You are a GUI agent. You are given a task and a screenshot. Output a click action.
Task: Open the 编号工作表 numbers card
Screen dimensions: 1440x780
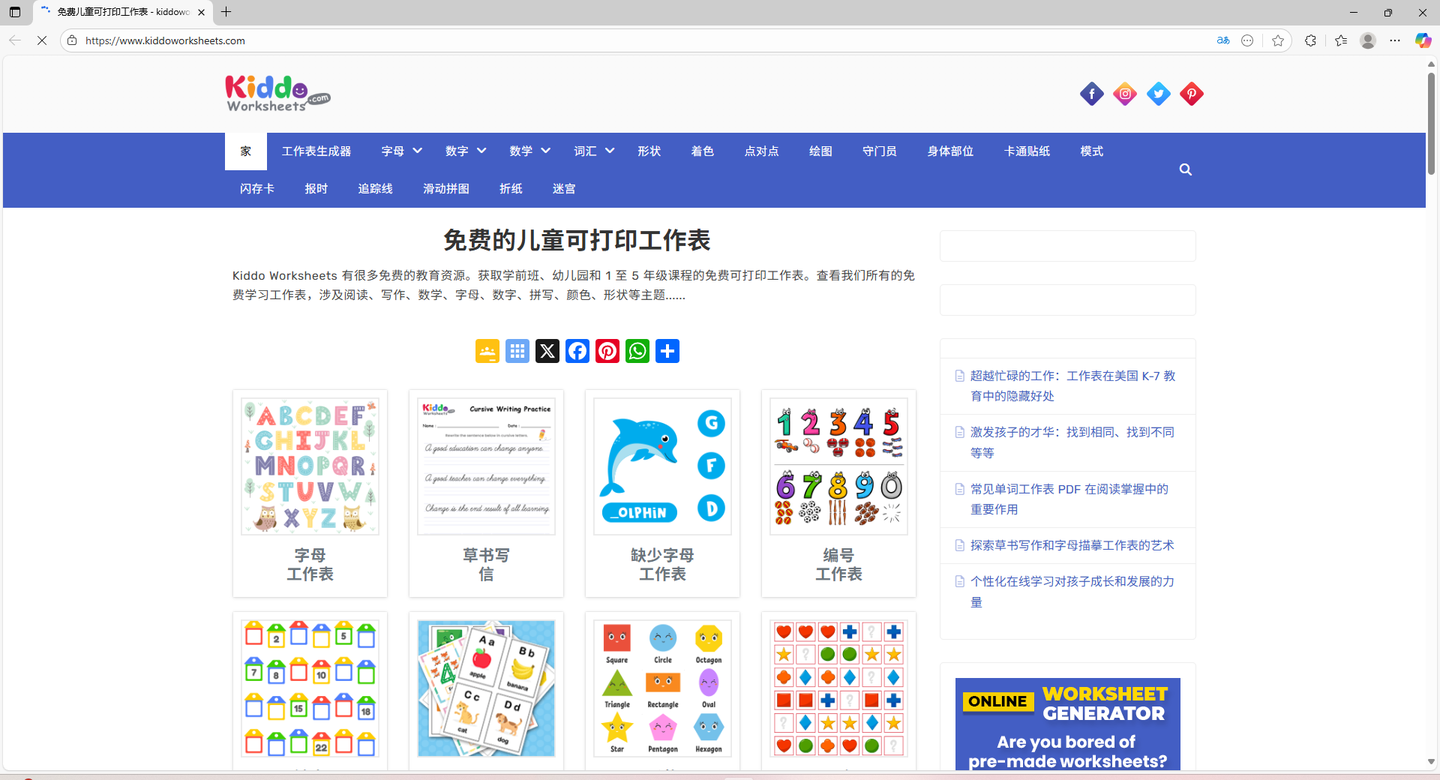click(x=838, y=493)
